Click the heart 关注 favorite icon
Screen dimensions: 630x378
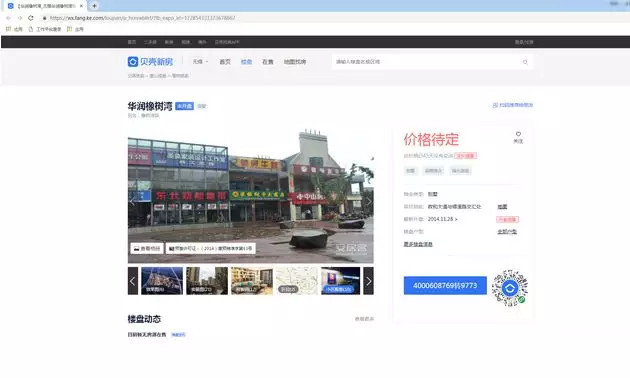click(518, 137)
